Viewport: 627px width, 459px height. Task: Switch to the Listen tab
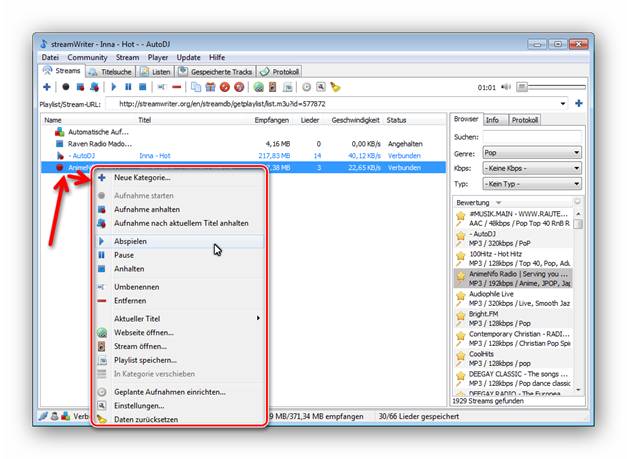pos(156,72)
